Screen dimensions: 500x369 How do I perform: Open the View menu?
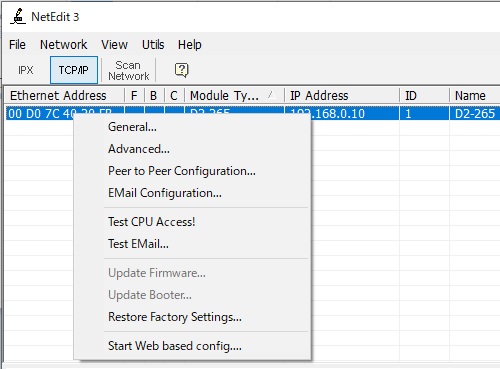(115, 45)
